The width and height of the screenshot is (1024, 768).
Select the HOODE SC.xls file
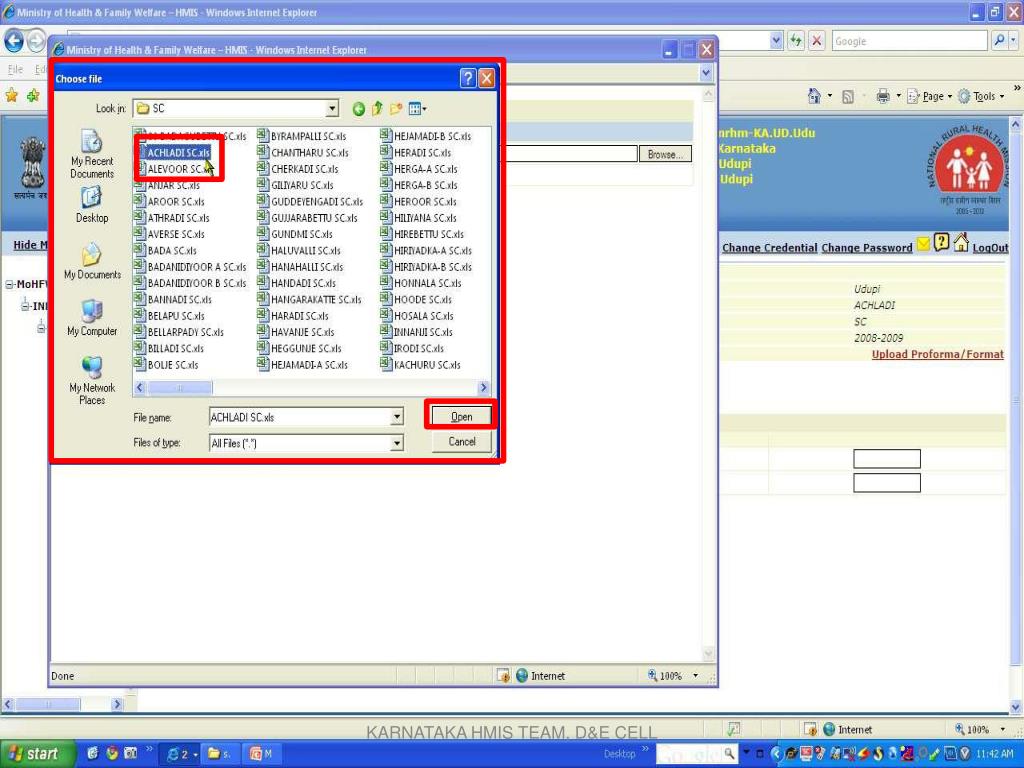pos(416,300)
